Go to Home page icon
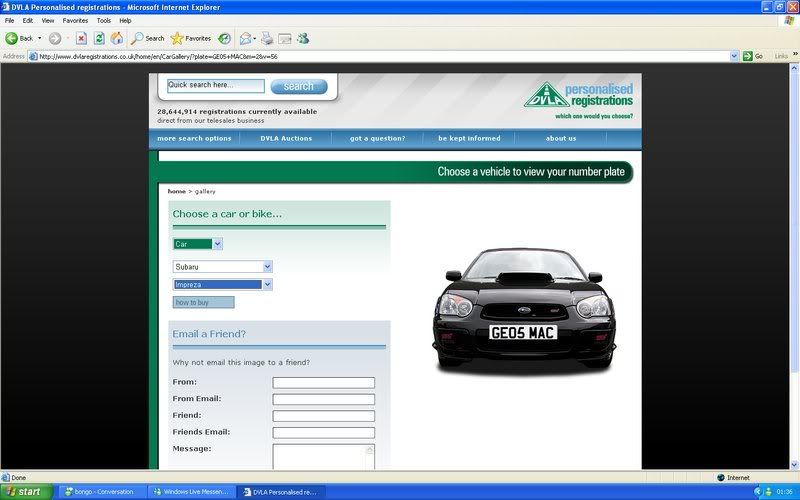The width and height of the screenshot is (800, 500). (117, 38)
